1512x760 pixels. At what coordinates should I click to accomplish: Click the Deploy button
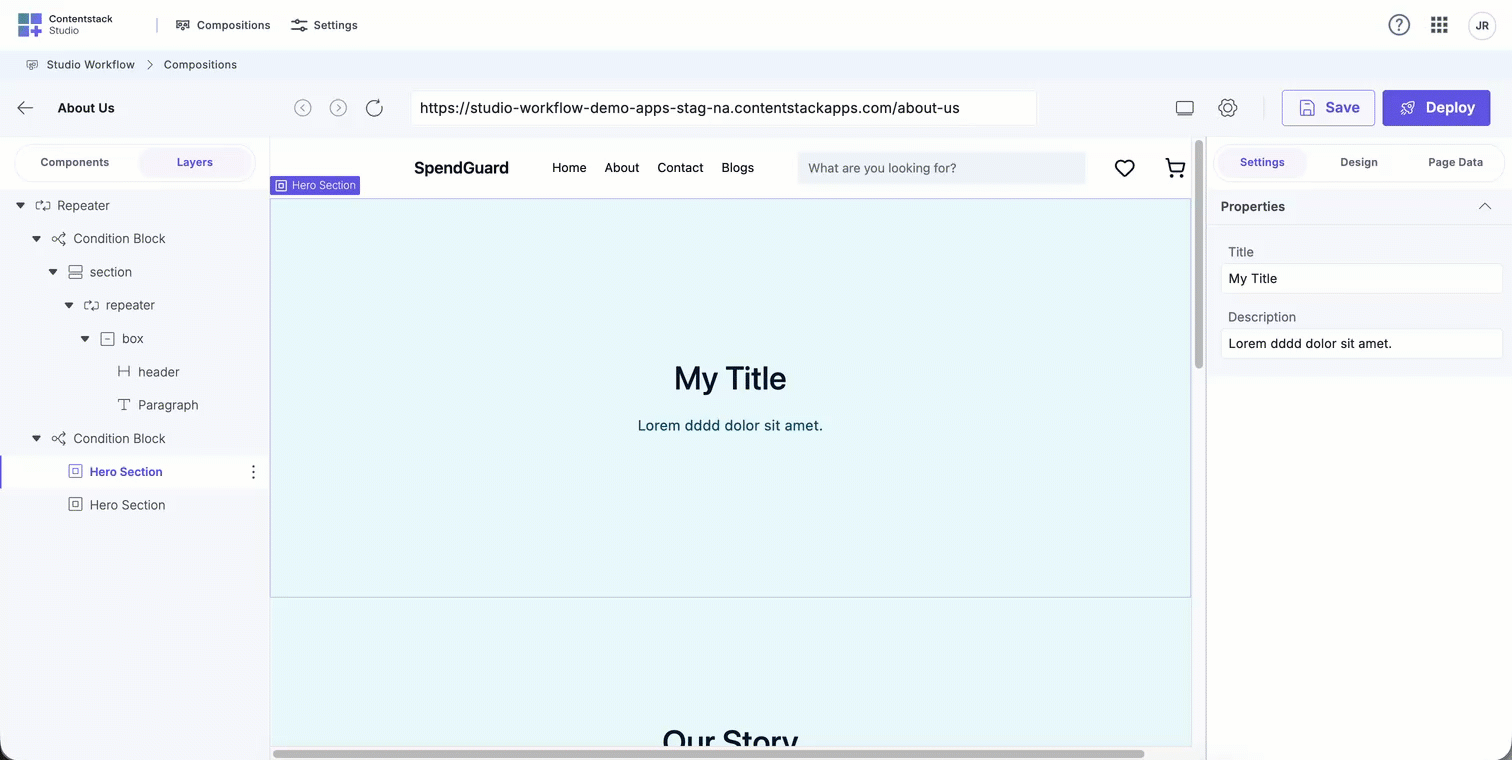pyautogui.click(x=1436, y=107)
